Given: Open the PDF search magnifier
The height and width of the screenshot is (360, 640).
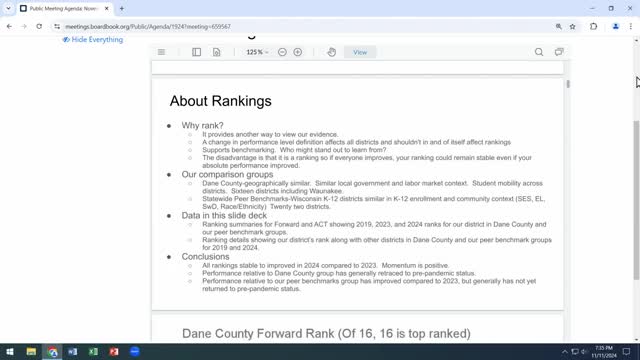Looking at the screenshot, I should (539, 52).
